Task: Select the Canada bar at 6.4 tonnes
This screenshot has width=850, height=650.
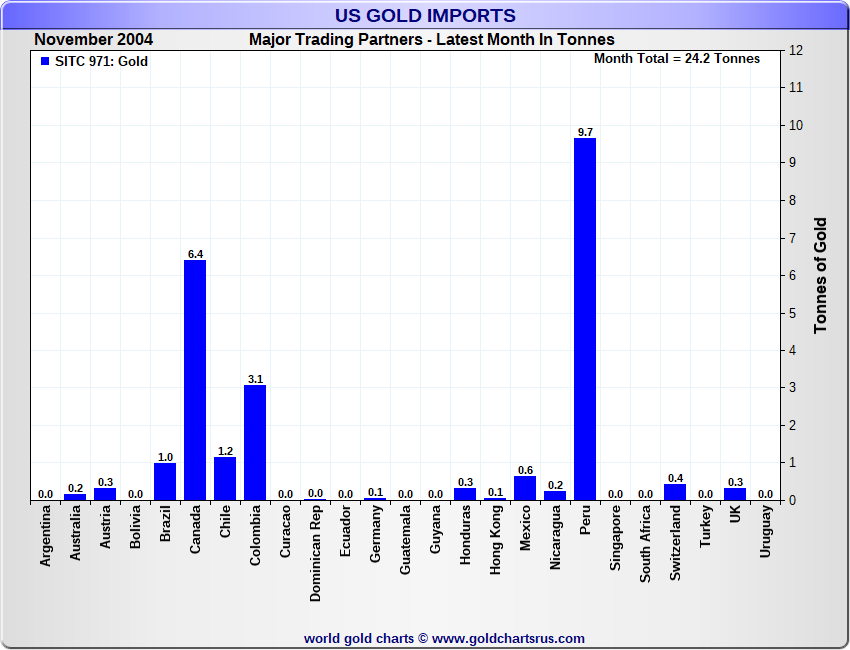Action: coord(195,380)
